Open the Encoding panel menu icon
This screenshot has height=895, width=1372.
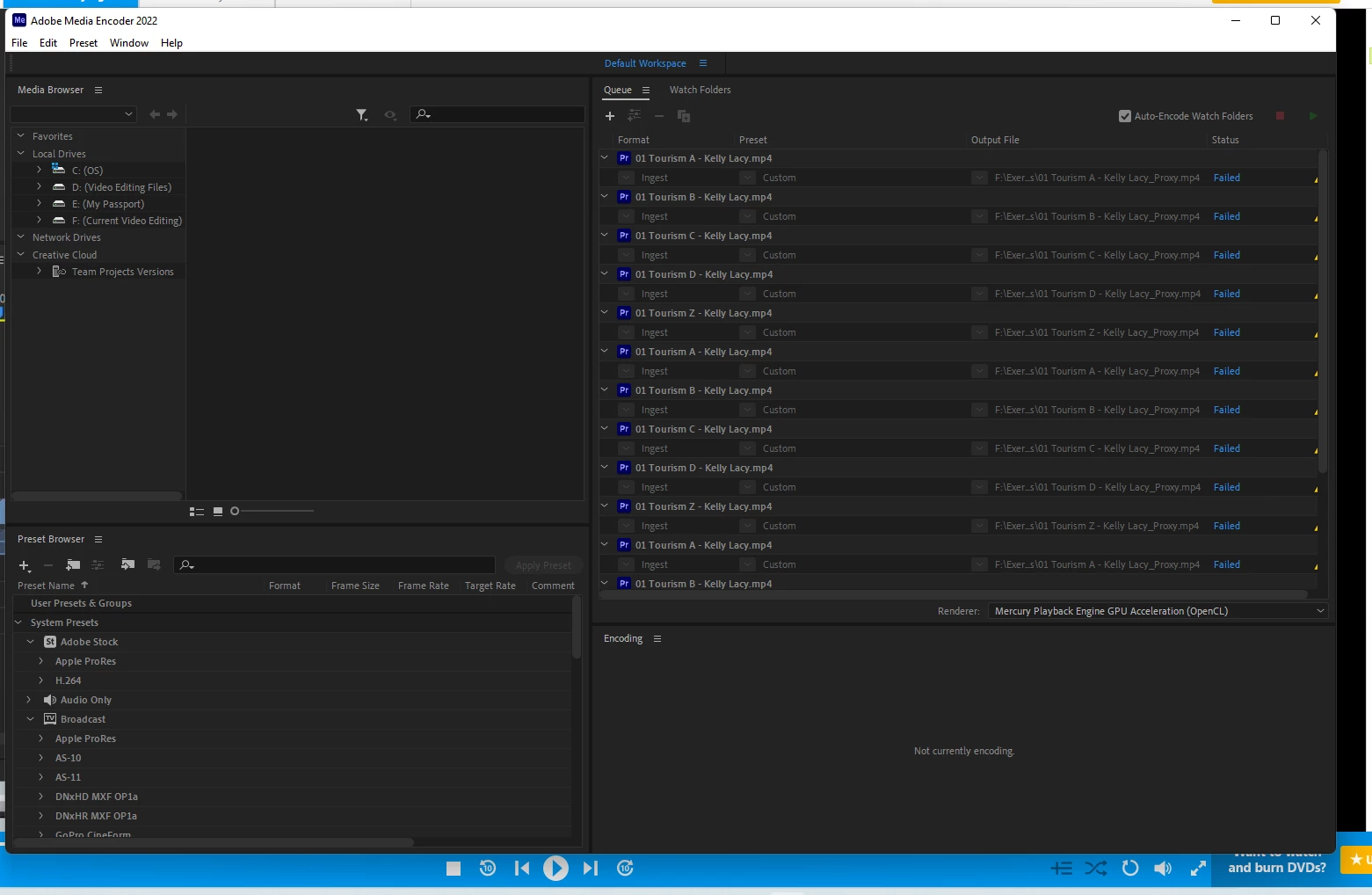[x=657, y=639]
